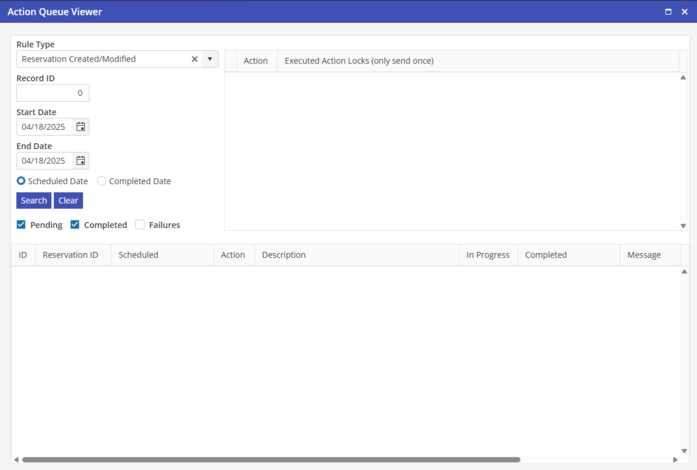Sort by the Reservation ID column
The image size is (697, 470).
tap(70, 255)
